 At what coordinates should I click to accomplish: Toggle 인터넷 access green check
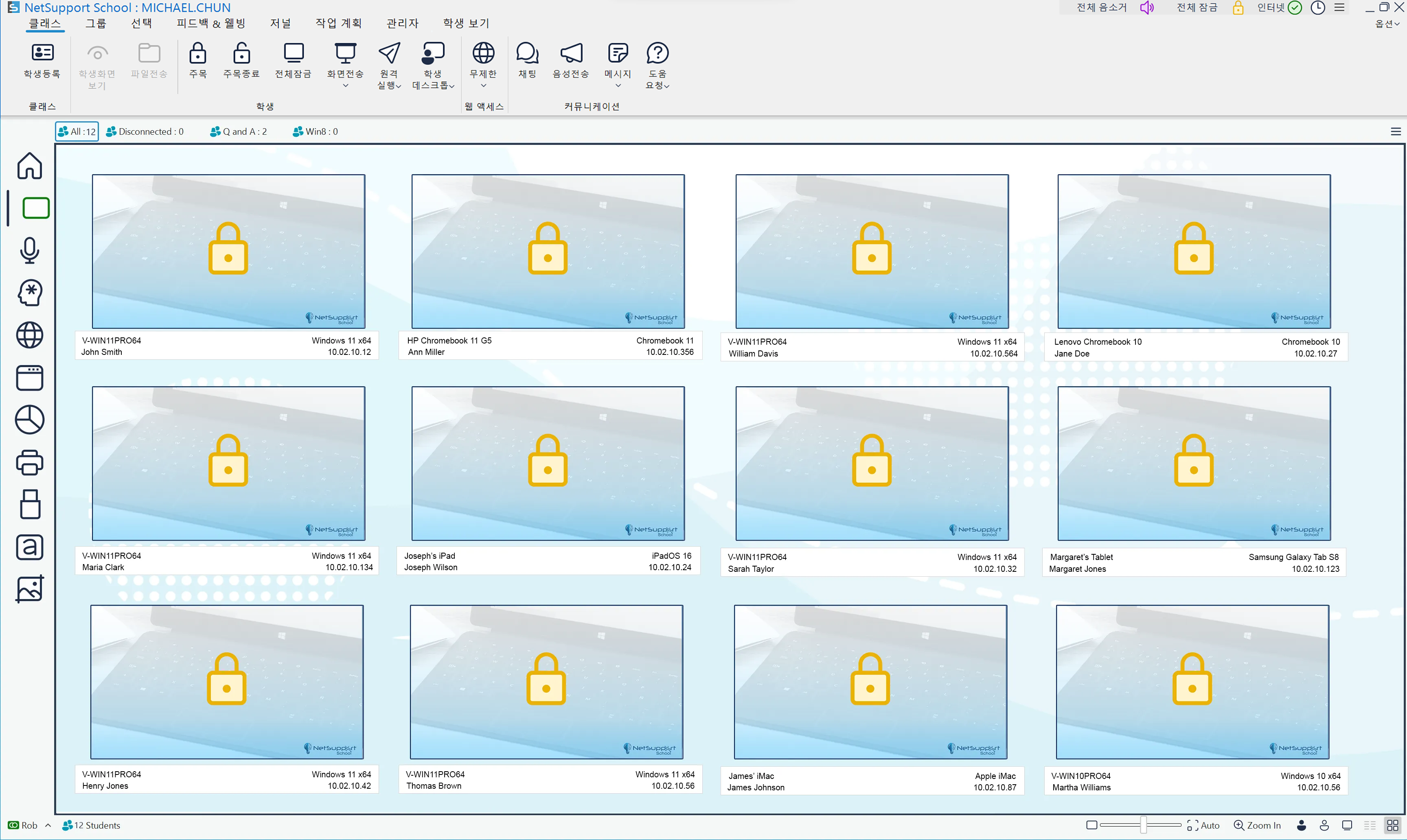pyautogui.click(x=1295, y=7)
